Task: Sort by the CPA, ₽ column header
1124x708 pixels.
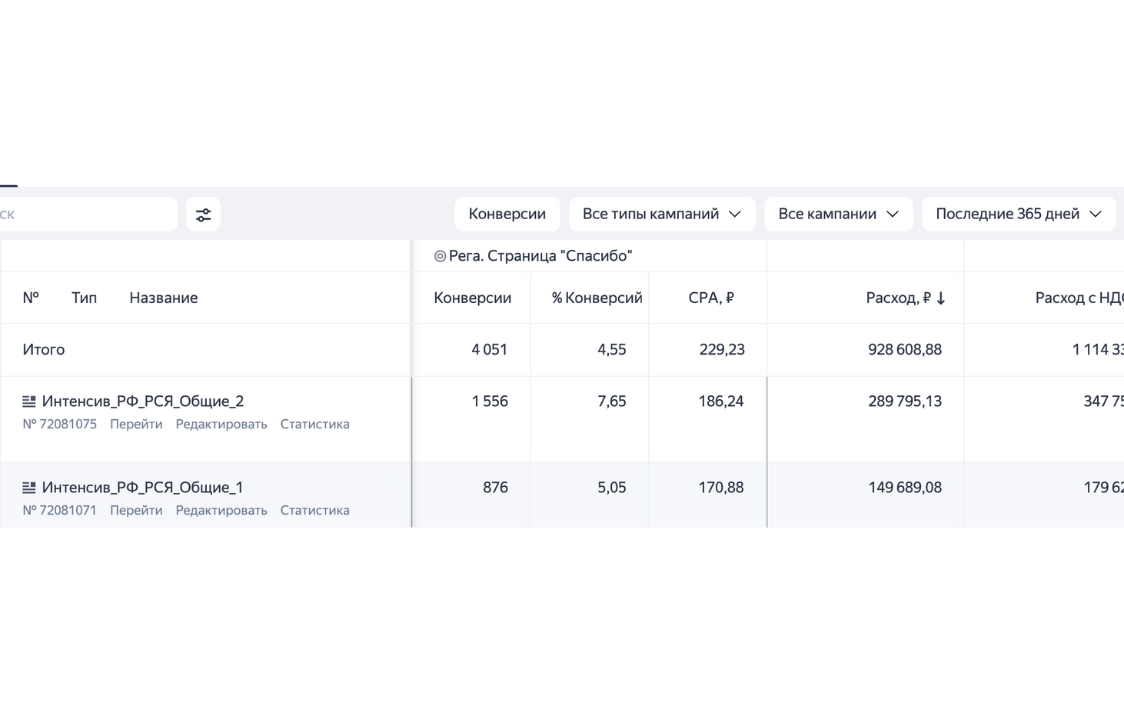Action: pos(711,298)
